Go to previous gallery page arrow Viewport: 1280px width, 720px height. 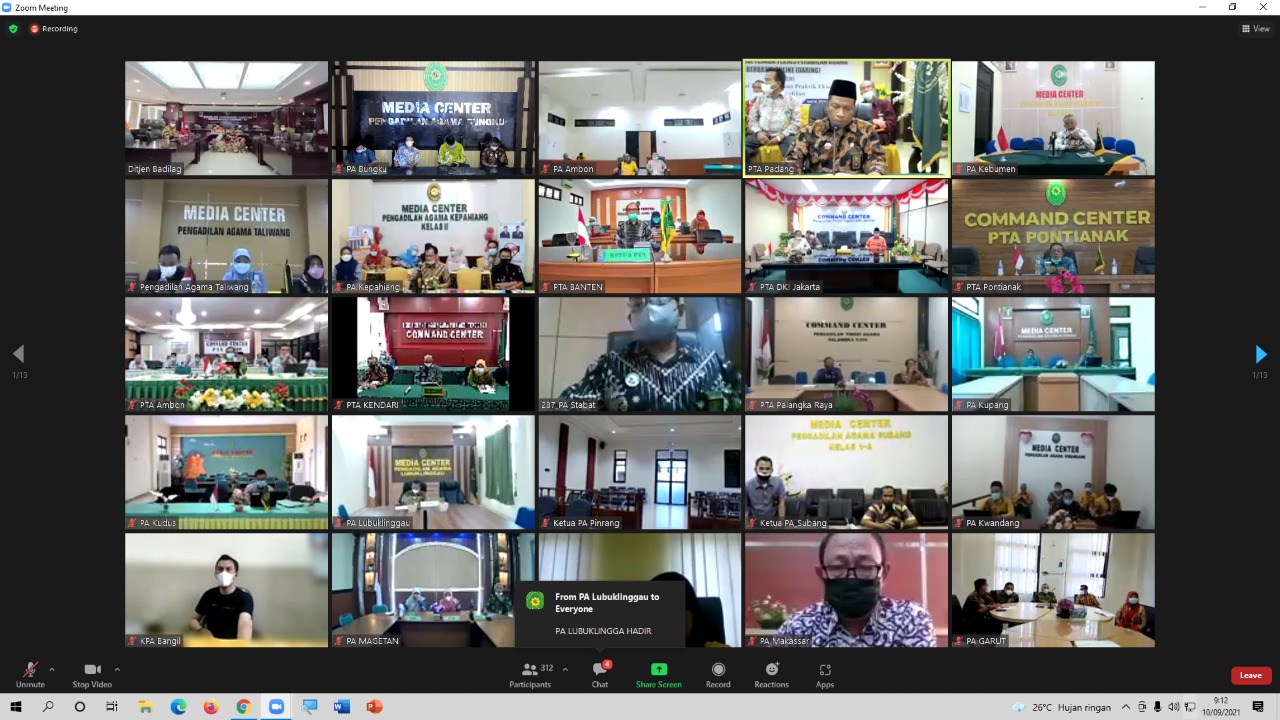pos(18,354)
